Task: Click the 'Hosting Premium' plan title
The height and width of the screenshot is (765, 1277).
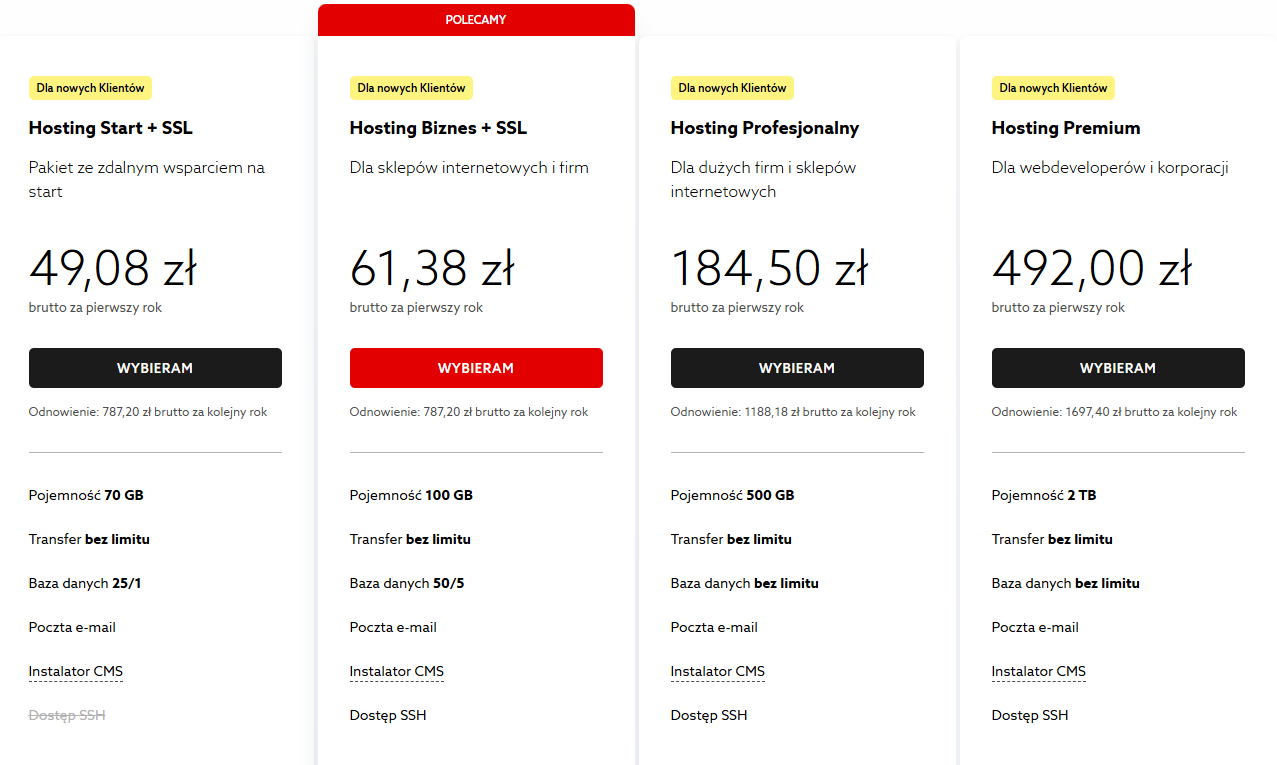Action: [1066, 128]
